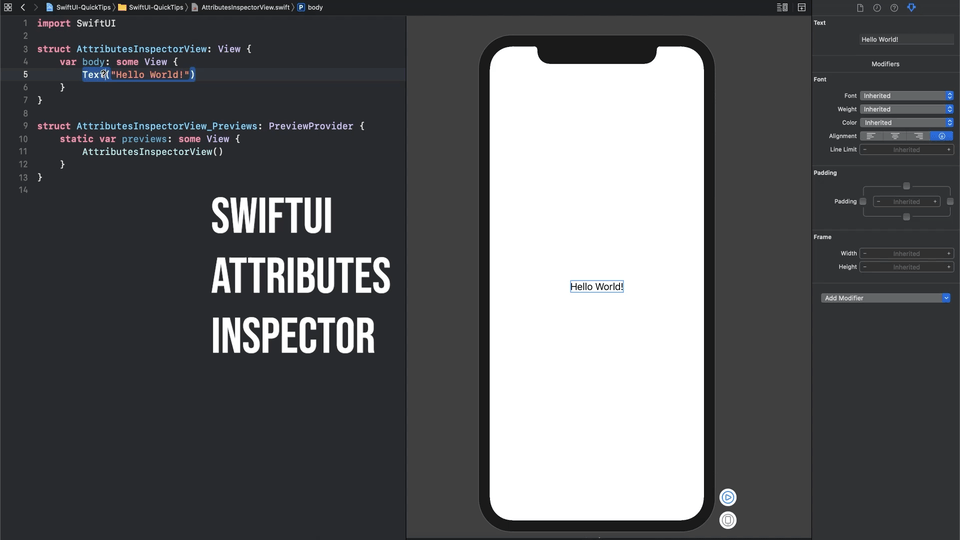This screenshot has height=540, width=960.
Task: Enable bottom padding checkbox
Action: (x=907, y=217)
